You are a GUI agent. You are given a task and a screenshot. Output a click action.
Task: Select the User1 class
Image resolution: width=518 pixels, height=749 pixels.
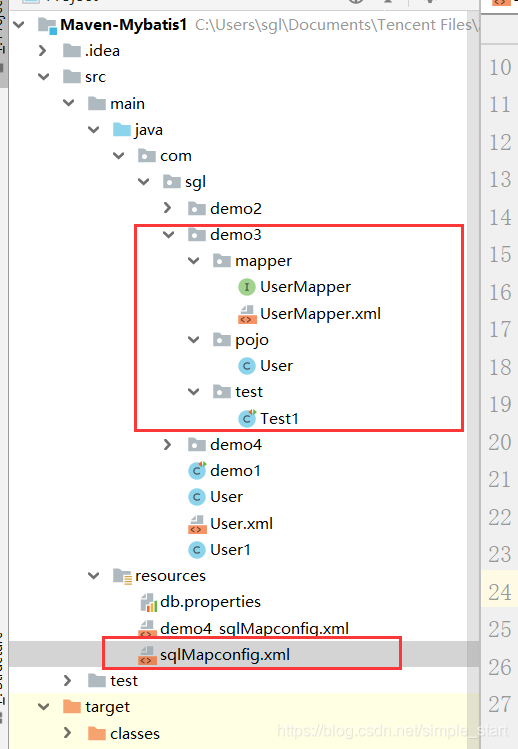click(230, 550)
